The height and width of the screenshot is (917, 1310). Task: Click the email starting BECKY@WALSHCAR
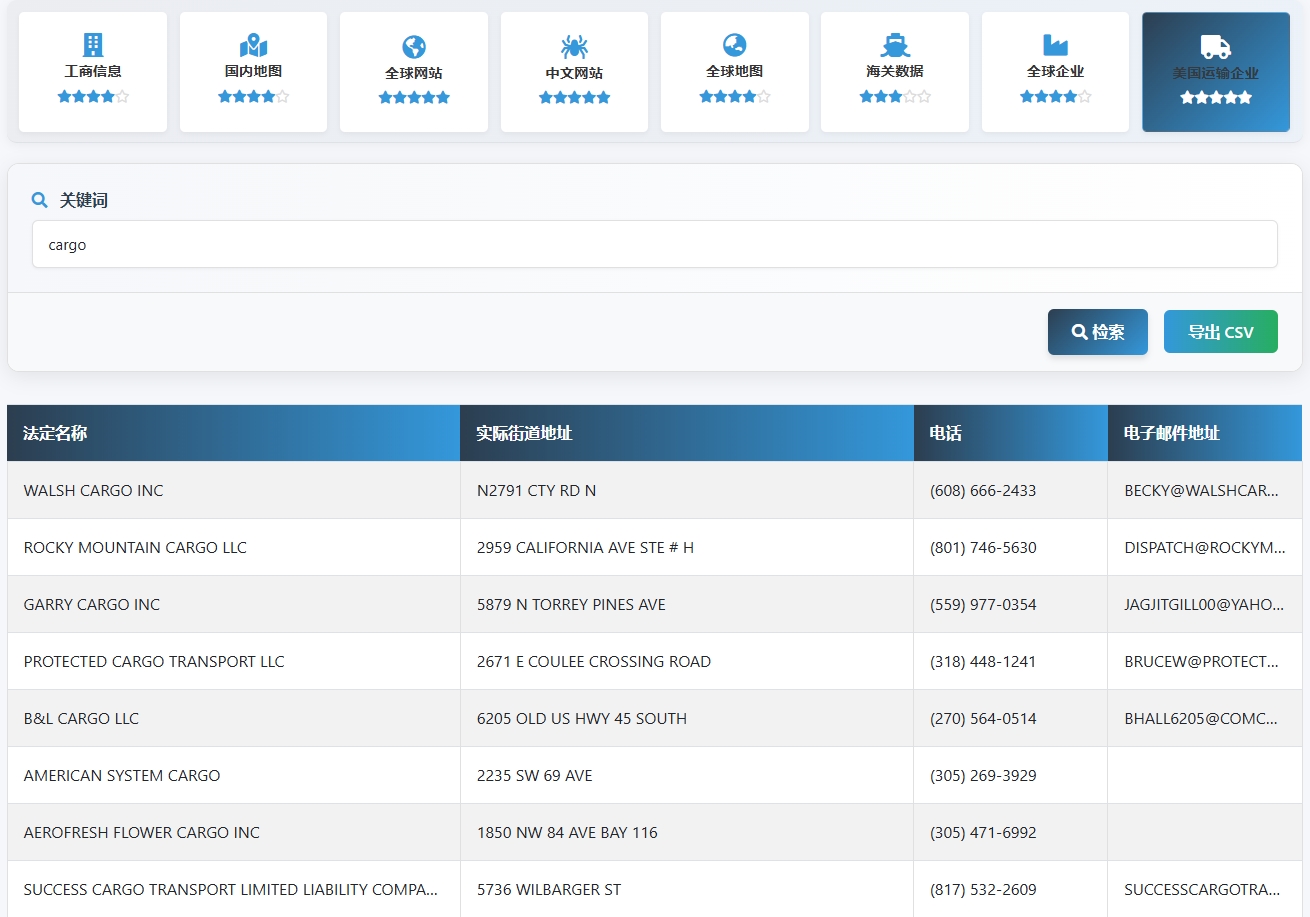[x=1202, y=490]
